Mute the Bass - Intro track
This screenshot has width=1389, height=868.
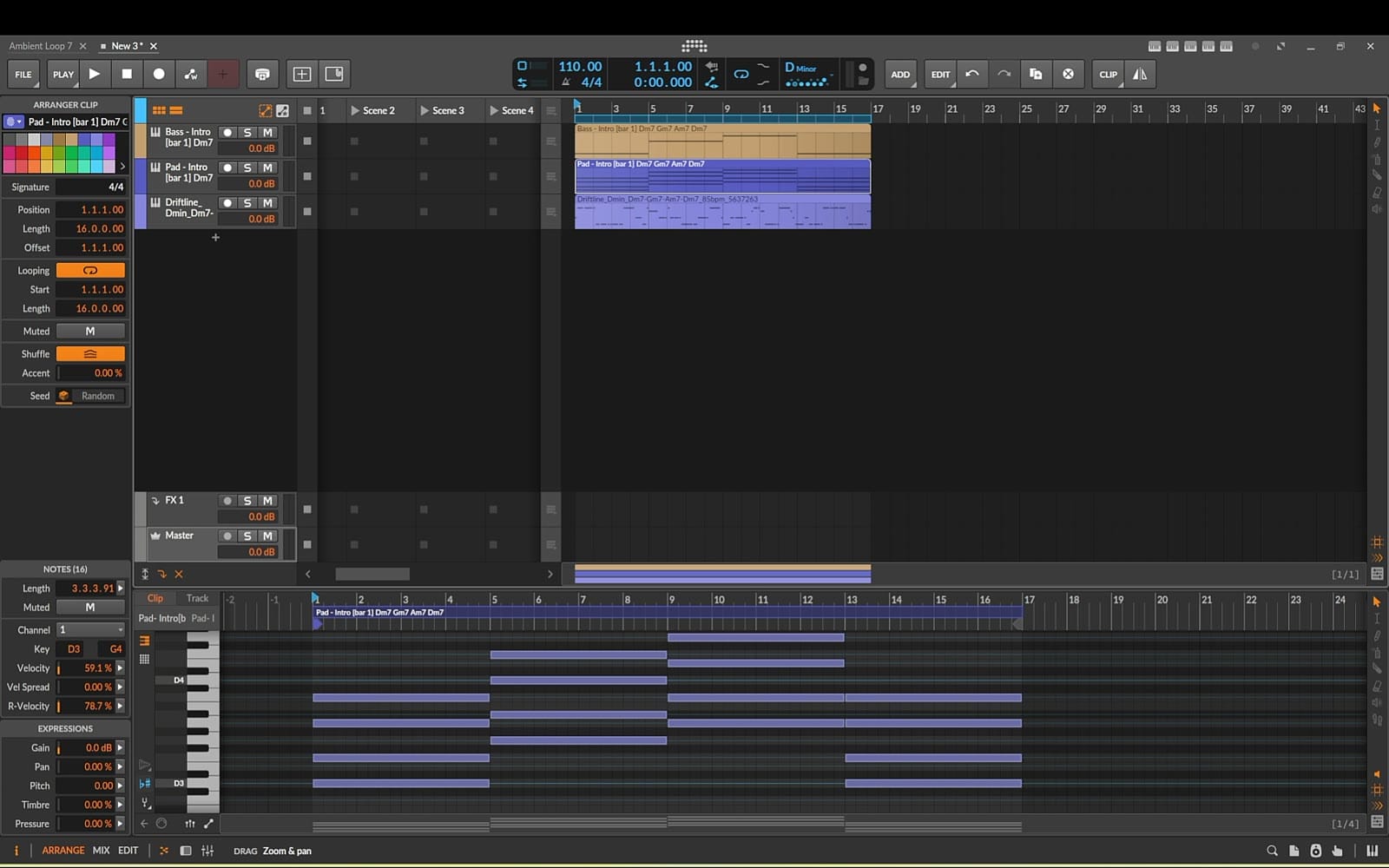point(268,132)
